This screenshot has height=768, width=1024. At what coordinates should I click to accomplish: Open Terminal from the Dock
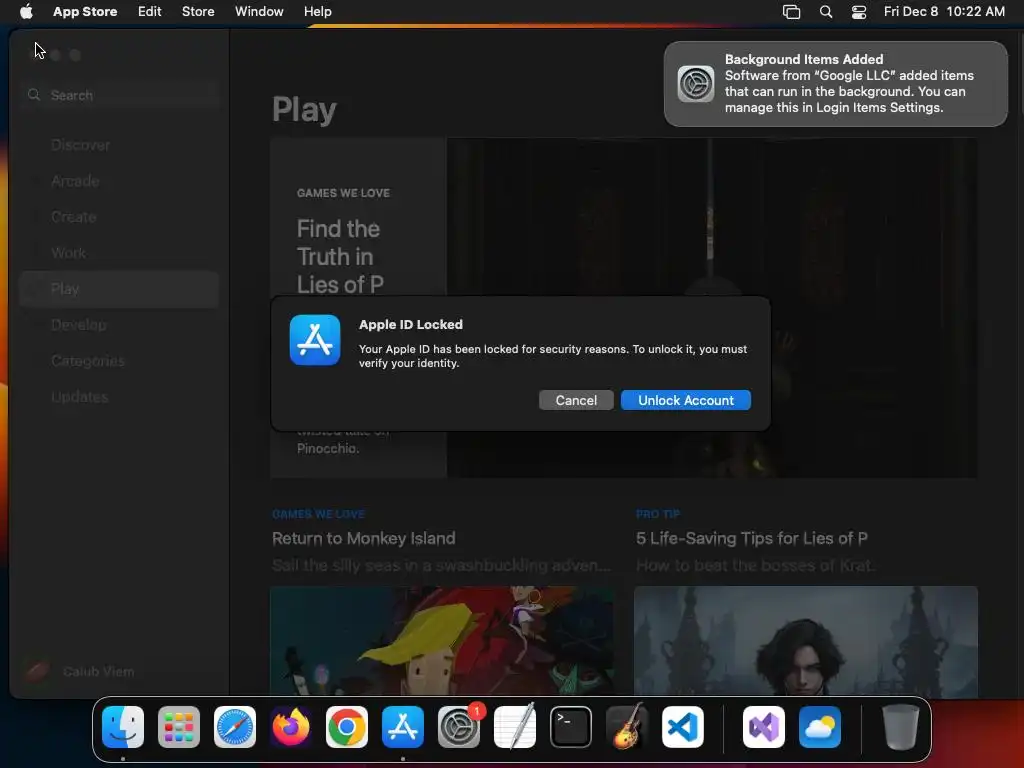(571, 727)
